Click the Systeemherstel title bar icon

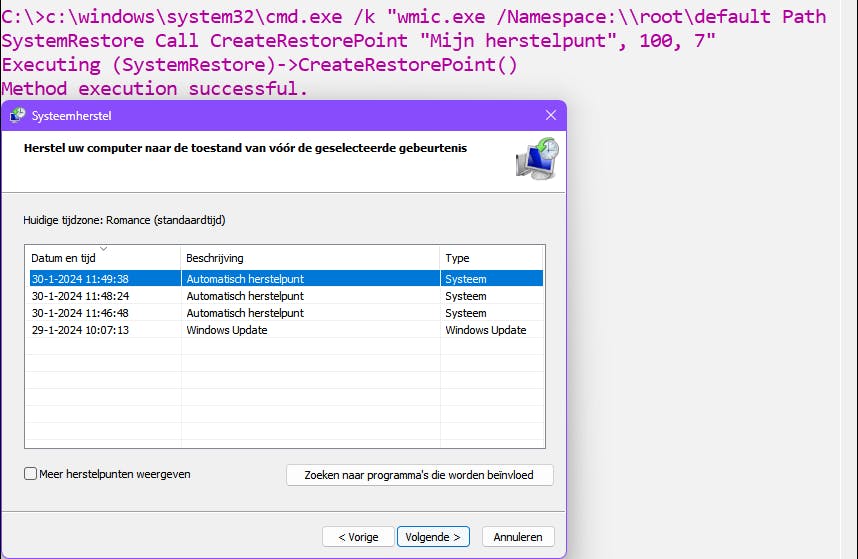tap(17, 116)
